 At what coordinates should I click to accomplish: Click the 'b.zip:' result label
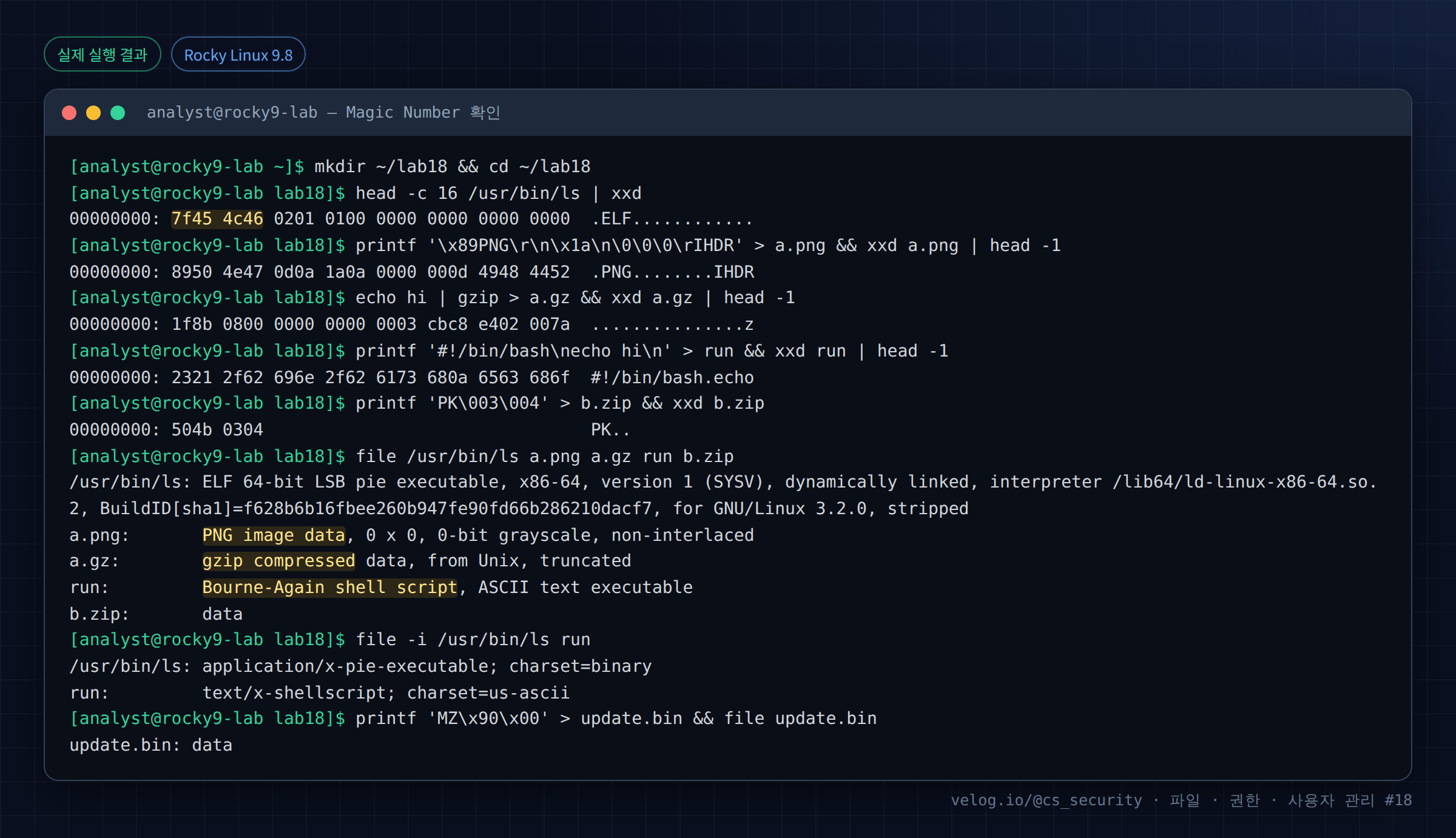[x=99, y=614]
